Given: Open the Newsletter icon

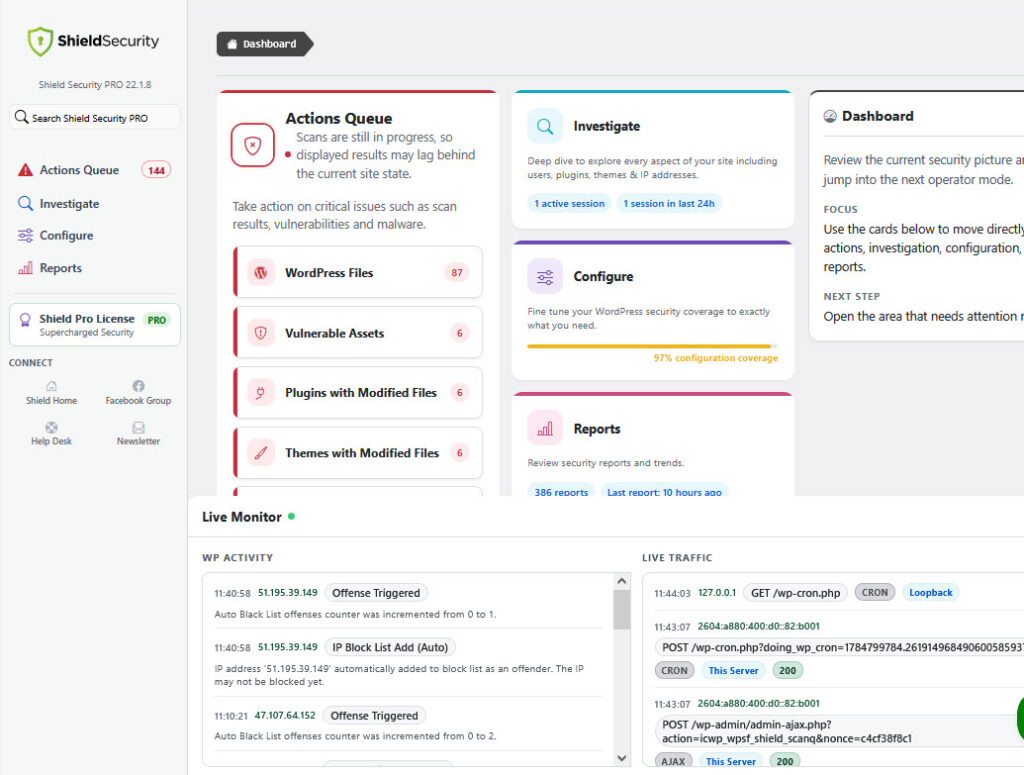Looking at the screenshot, I should point(138,427).
